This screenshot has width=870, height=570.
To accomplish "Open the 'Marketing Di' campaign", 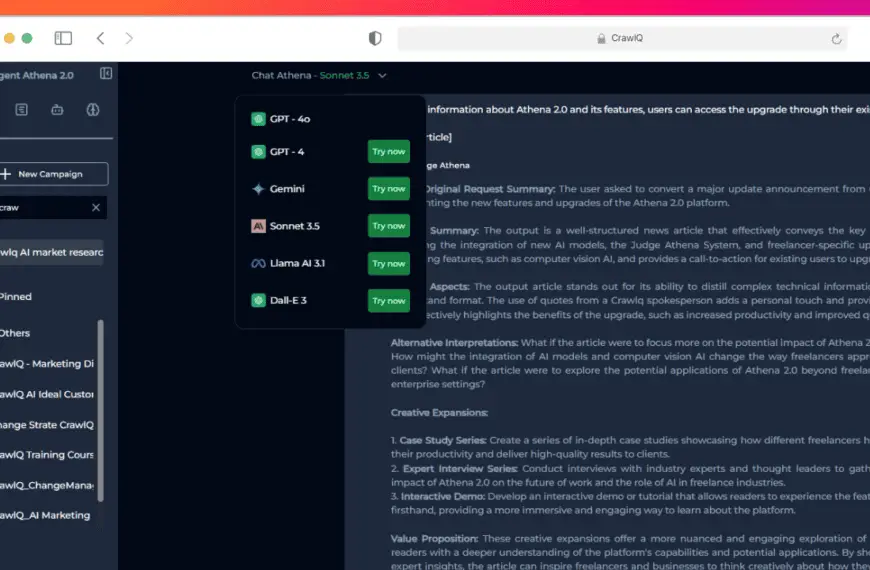I will click(x=47, y=364).
